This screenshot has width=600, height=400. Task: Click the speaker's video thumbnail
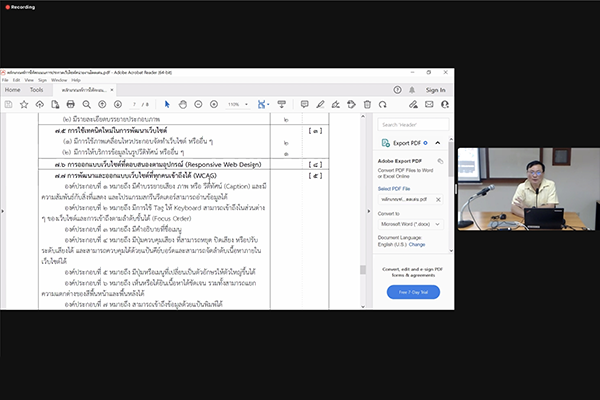pos(528,189)
